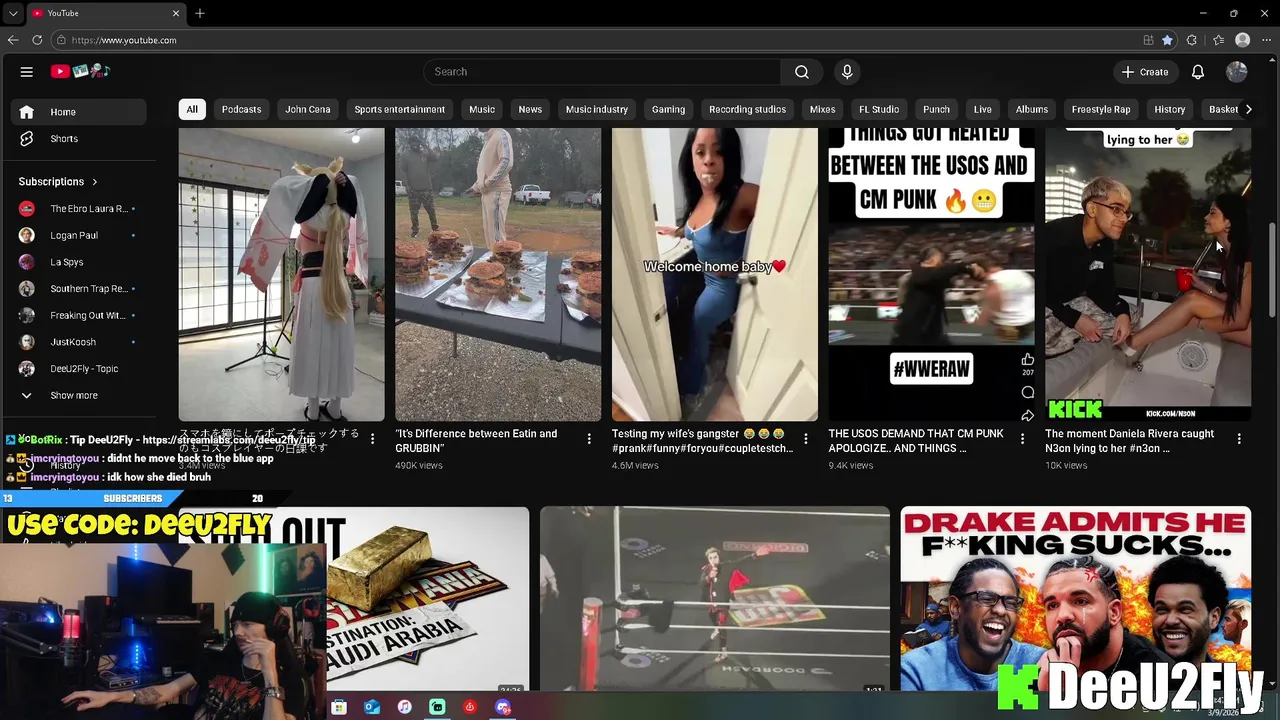Image resolution: width=1280 pixels, height=720 pixels.
Task: Click the browser address bar
Action: (600, 40)
